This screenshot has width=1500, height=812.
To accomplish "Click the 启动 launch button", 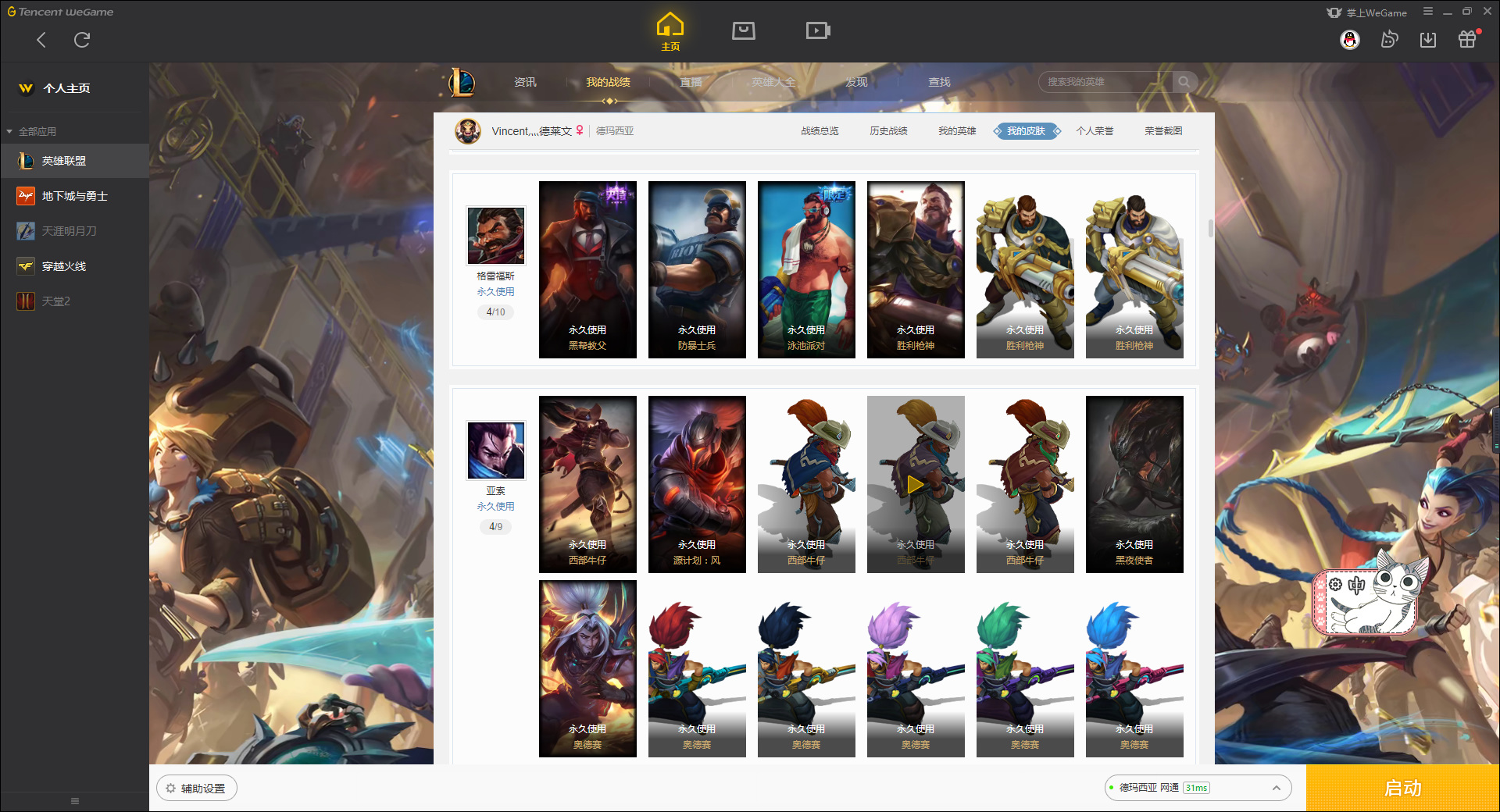I will [1402, 788].
